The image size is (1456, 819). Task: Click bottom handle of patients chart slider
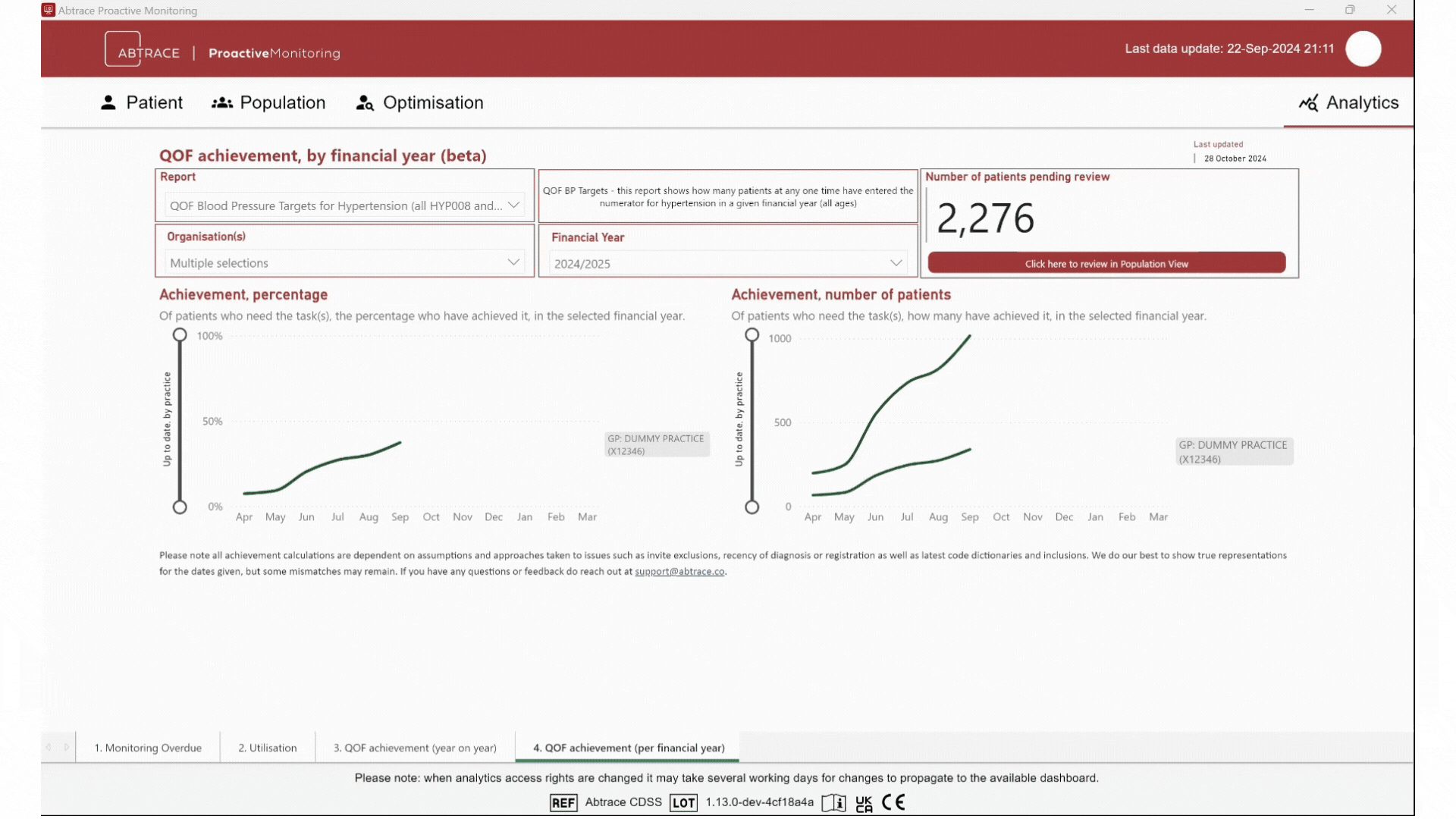tap(752, 507)
